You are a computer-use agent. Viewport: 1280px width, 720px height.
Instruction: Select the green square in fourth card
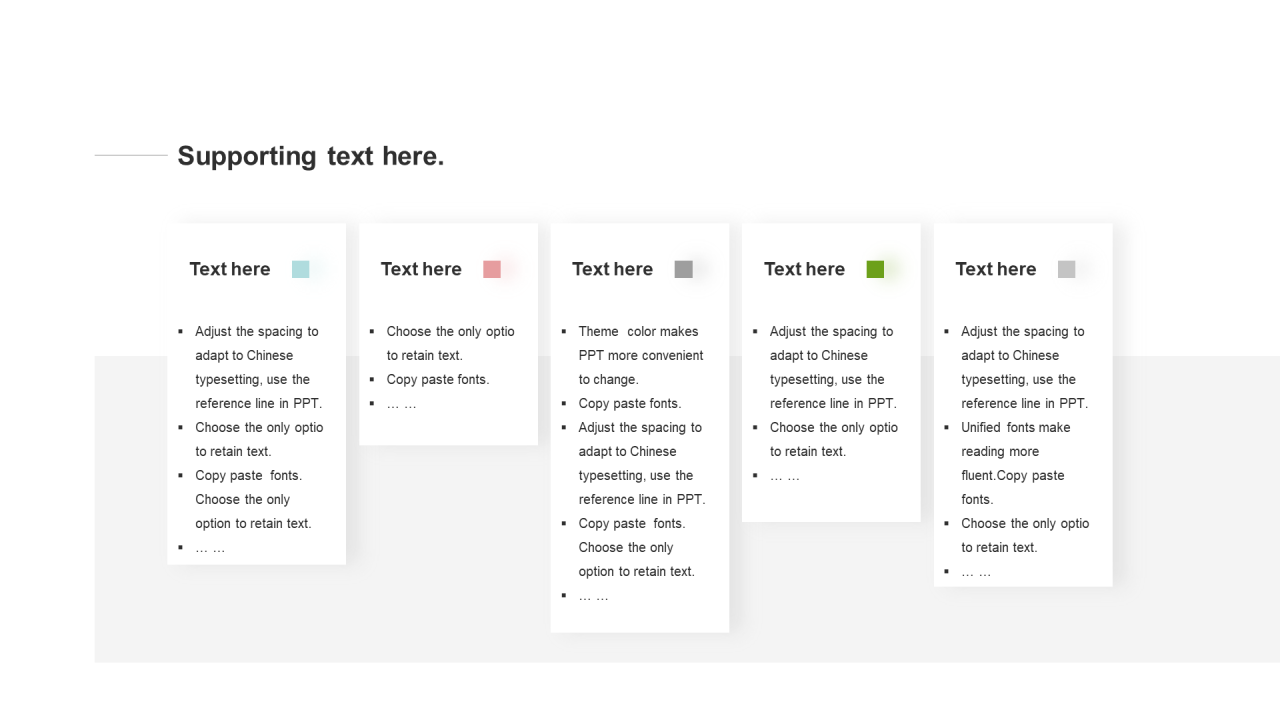875,269
